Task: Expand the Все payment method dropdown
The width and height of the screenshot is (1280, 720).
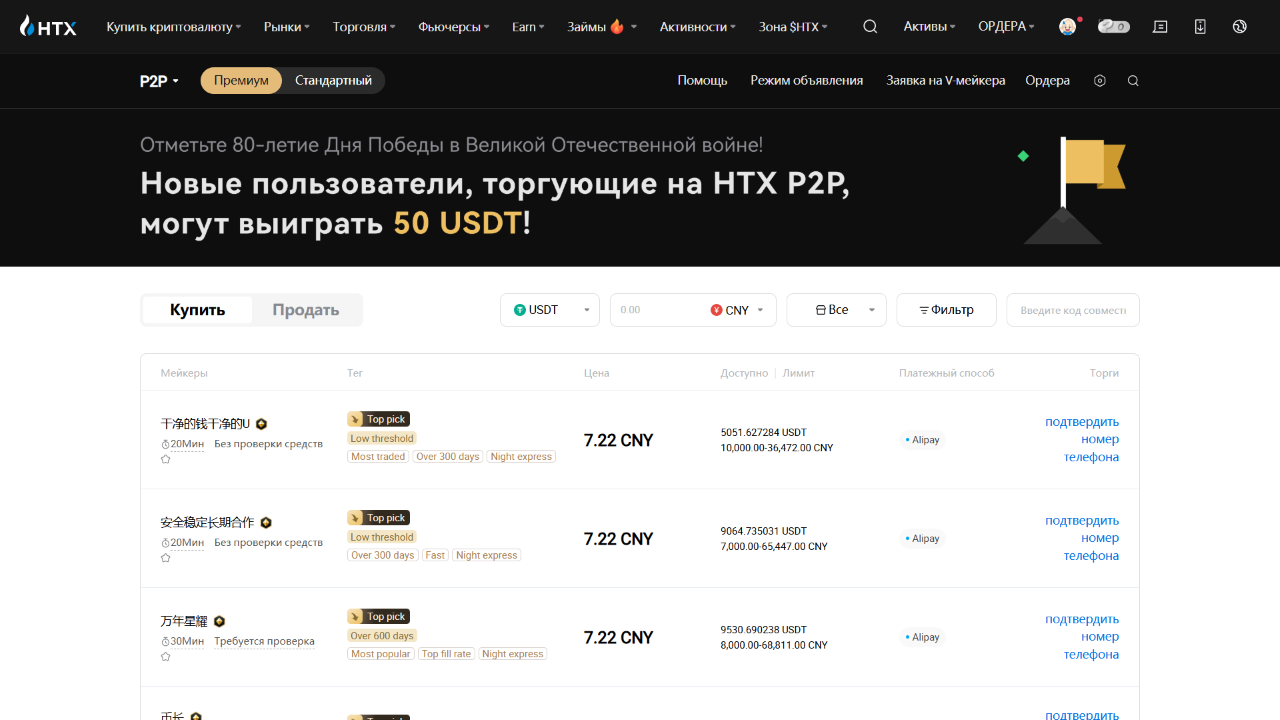Action: pos(836,310)
